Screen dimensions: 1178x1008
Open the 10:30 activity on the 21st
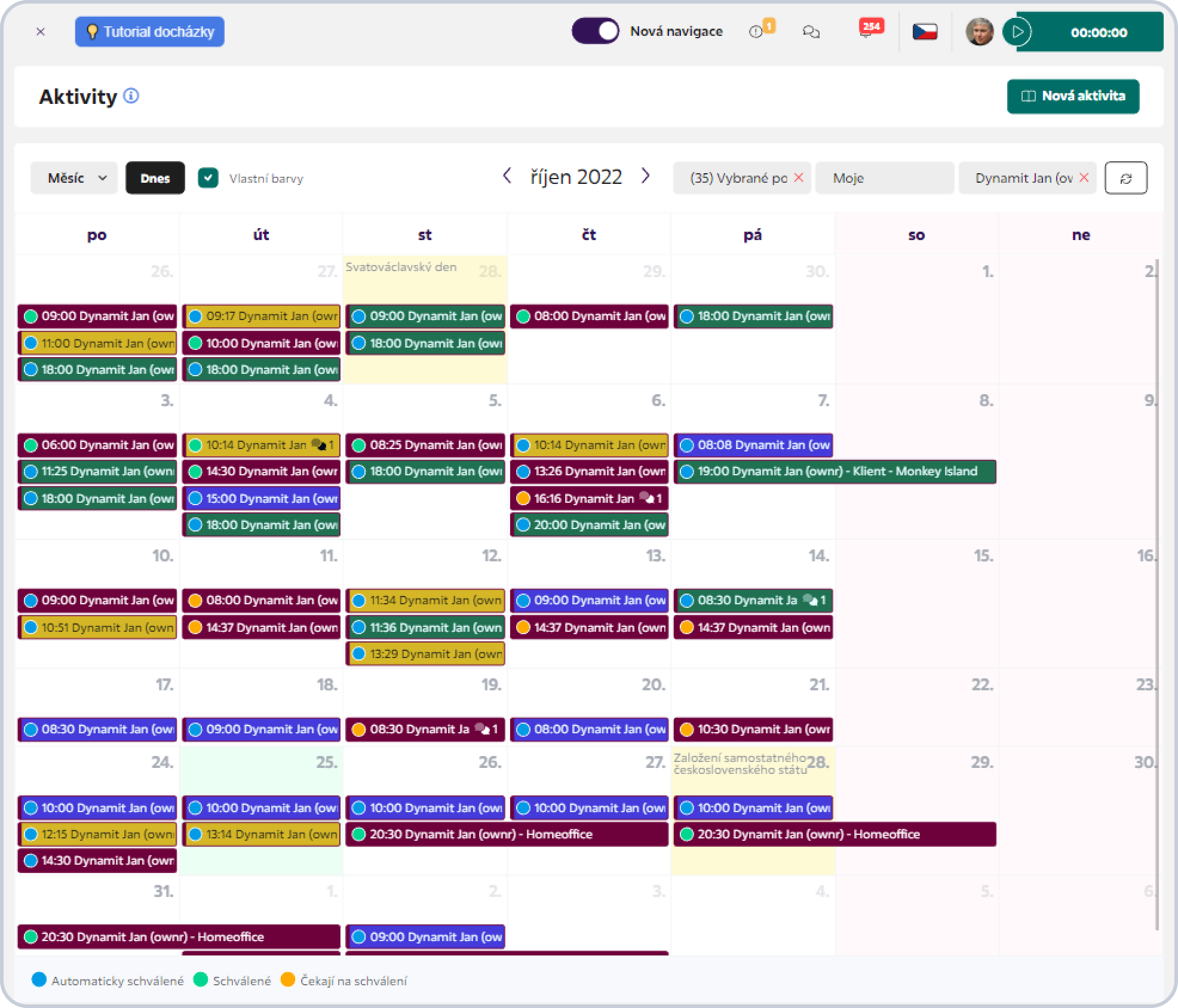click(753, 729)
